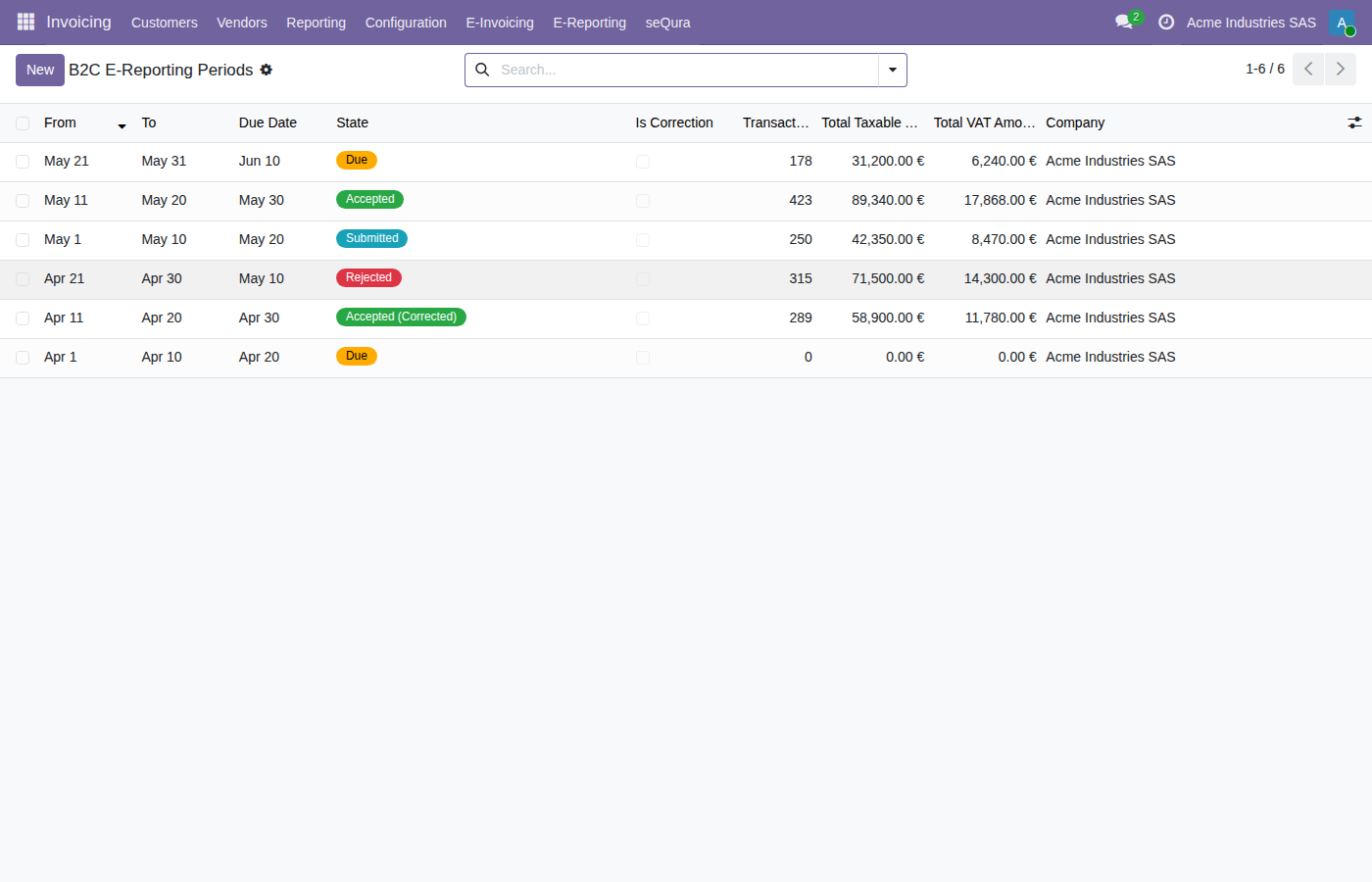The width and height of the screenshot is (1372, 882).
Task: Click the May 31 To date cell
Action: (164, 161)
